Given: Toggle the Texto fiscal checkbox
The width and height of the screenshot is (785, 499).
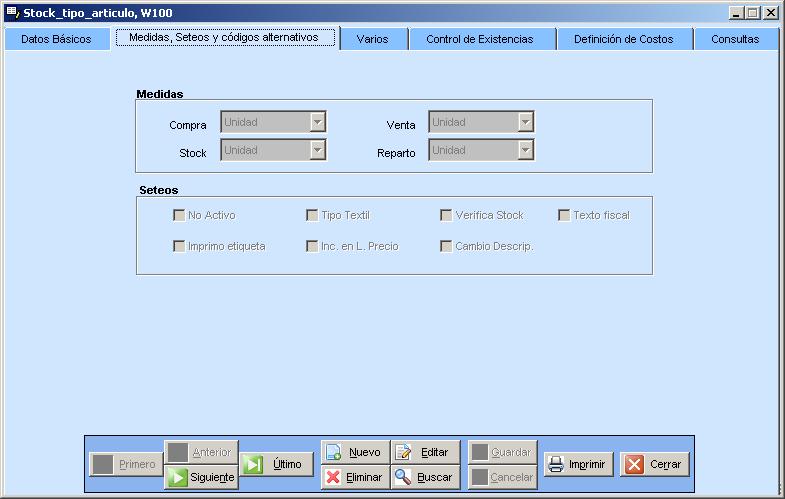Looking at the screenshot, I should tap(564, 215).
